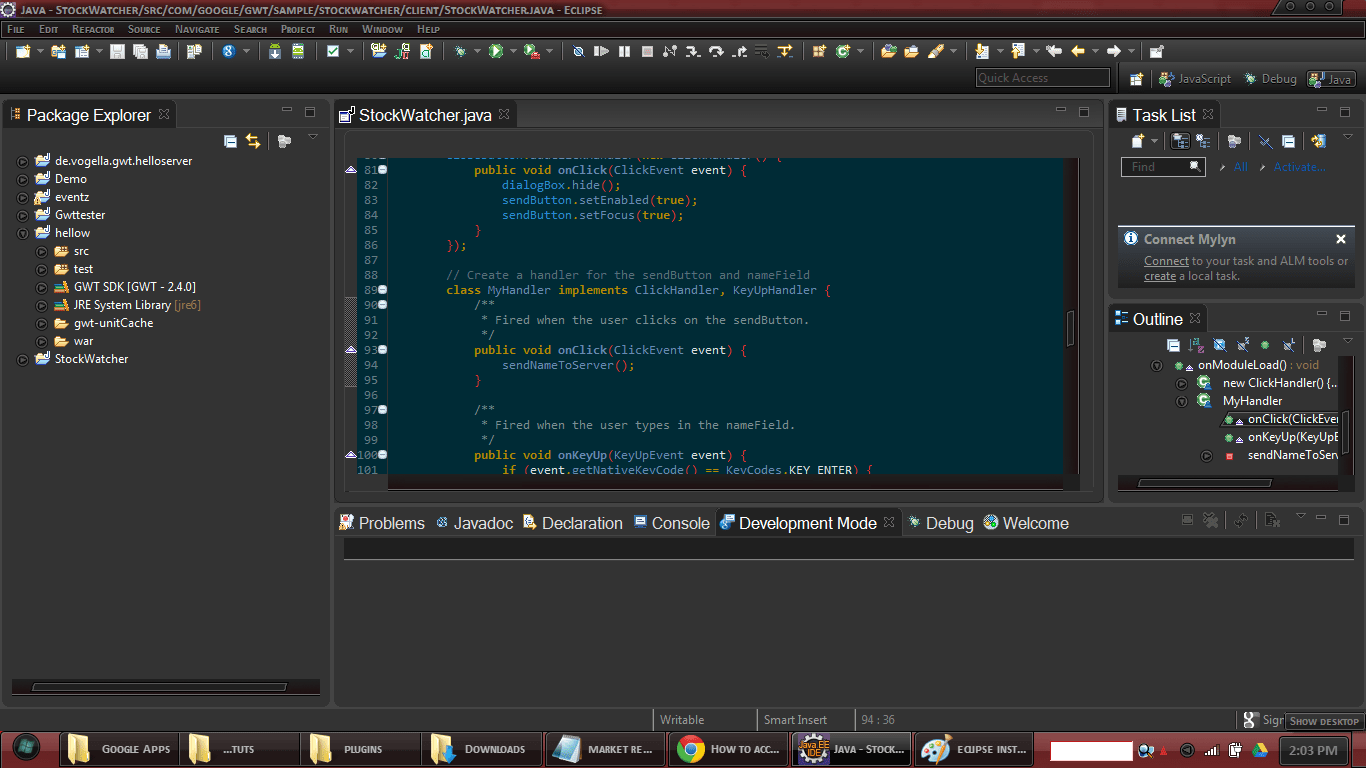
Task: Open the Refactor menu
Action: (x=93, y=29)
